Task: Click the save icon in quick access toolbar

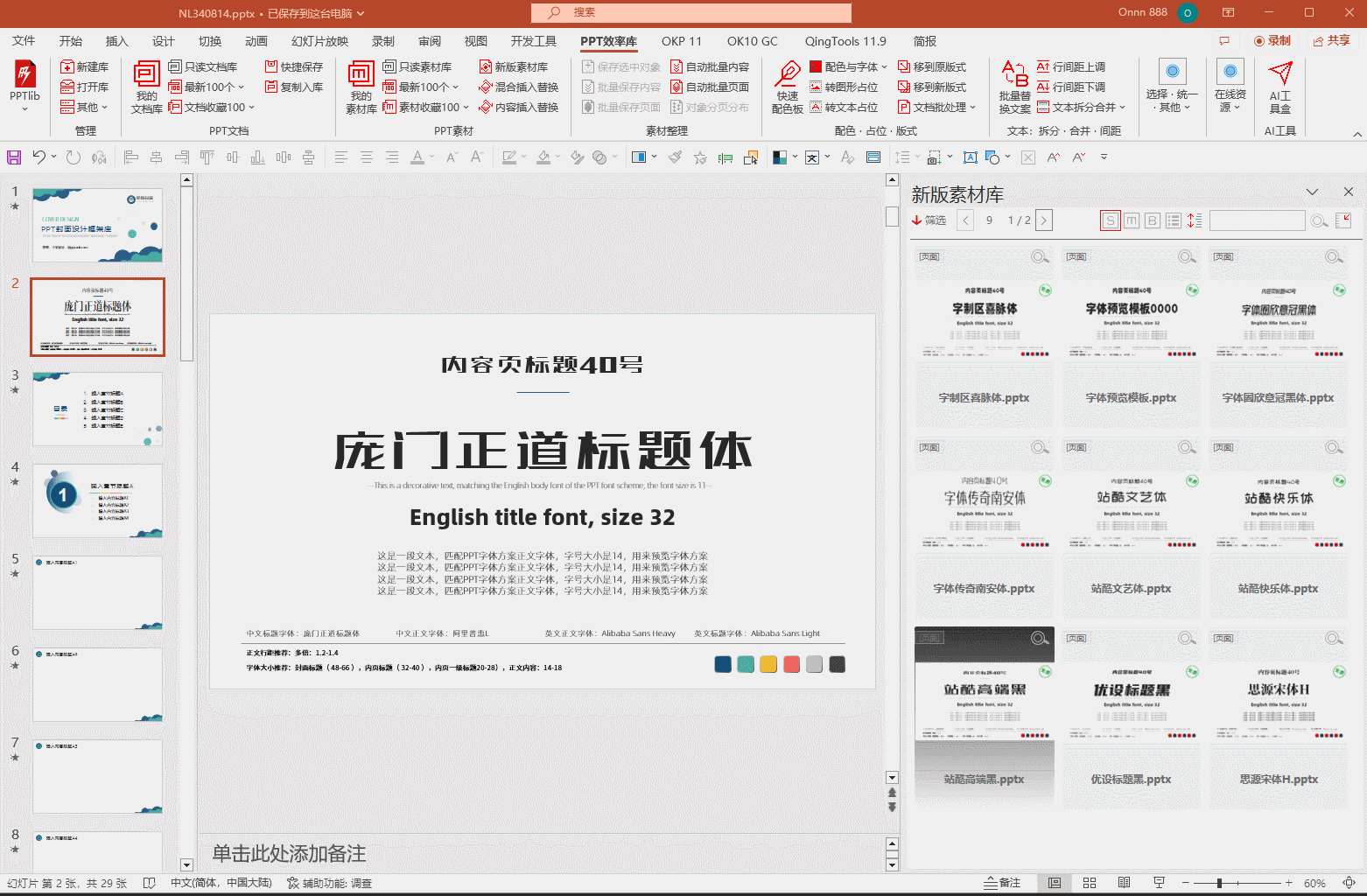Action: pos(14,157)
